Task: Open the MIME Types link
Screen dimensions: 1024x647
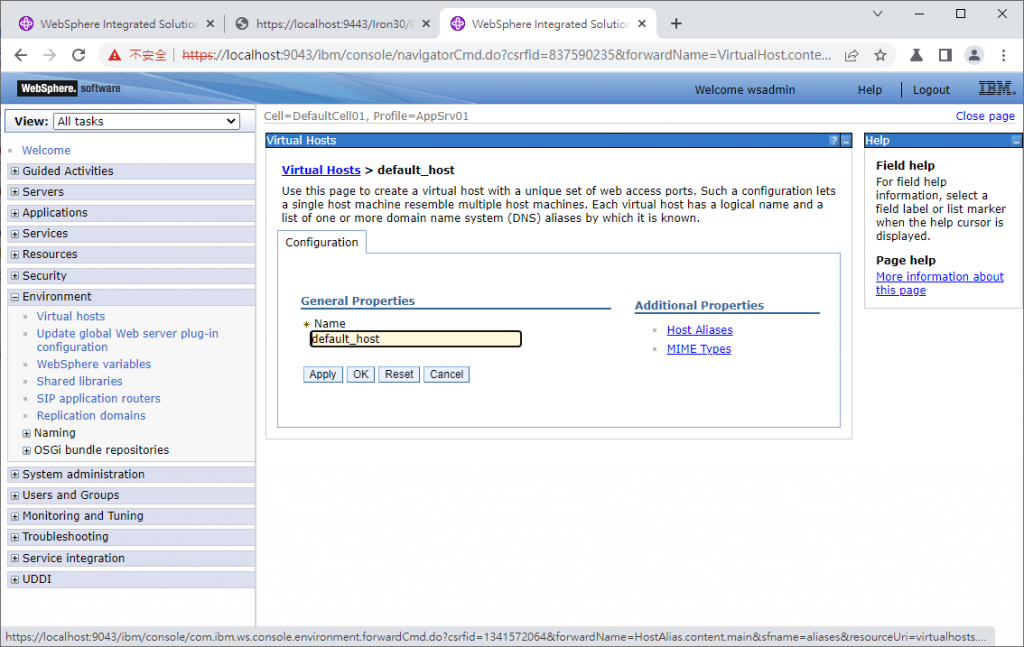Action: pyautogui.click(x=699, y=349)
